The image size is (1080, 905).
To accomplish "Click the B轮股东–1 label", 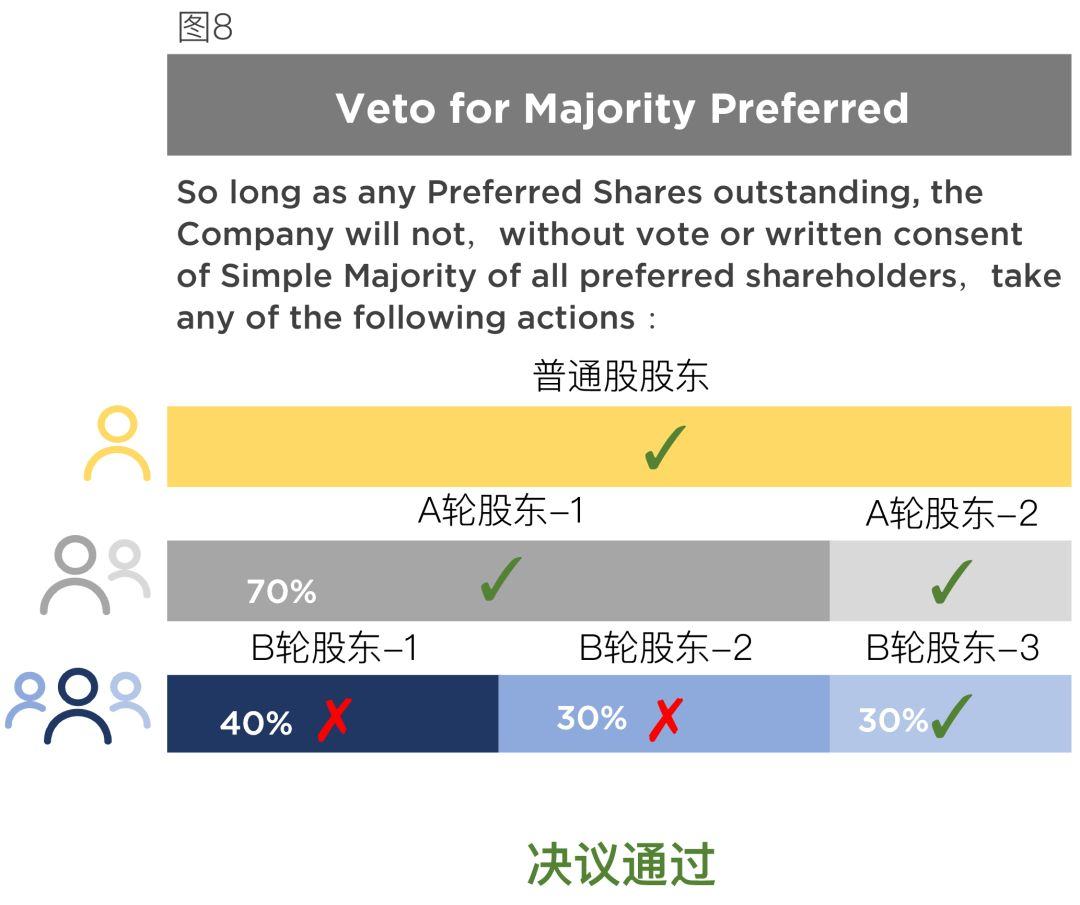I will pos(334,649).
